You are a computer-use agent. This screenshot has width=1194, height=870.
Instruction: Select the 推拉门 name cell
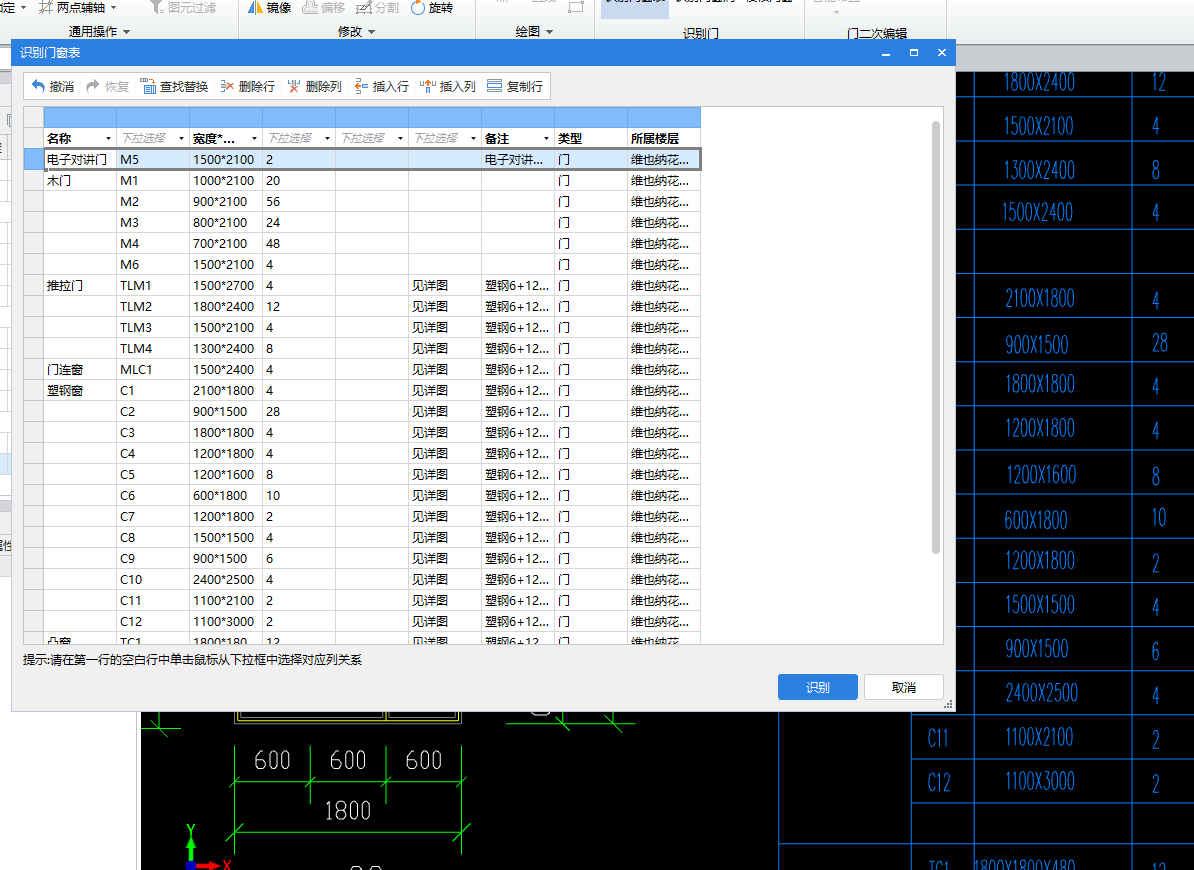tap(80, 285)
